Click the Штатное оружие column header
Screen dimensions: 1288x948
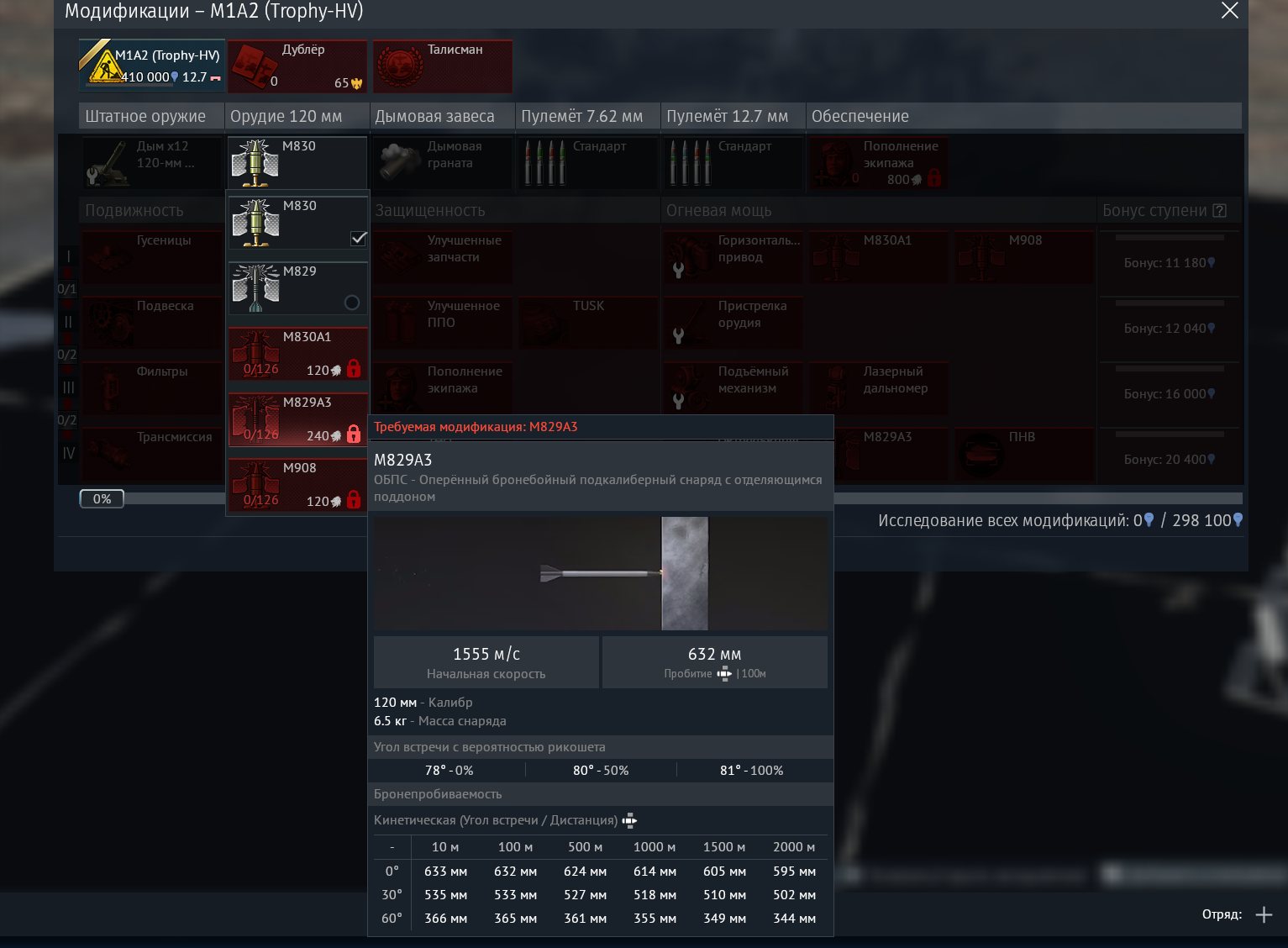pyautogui.click(x=152, y=116)
